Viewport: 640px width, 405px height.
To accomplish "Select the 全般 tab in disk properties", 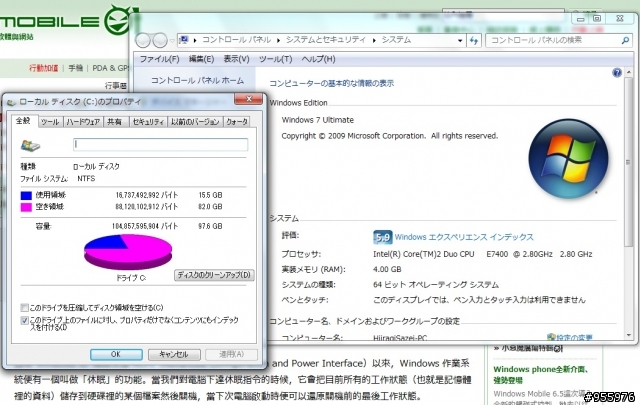I will click(23, 121).
